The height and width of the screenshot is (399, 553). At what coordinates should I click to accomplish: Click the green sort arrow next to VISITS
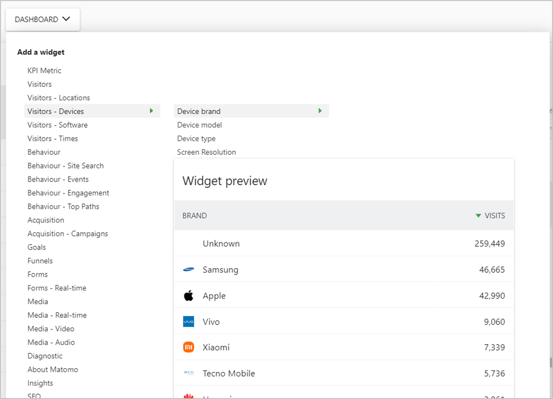pyautogui.click(x=478, y=216)
